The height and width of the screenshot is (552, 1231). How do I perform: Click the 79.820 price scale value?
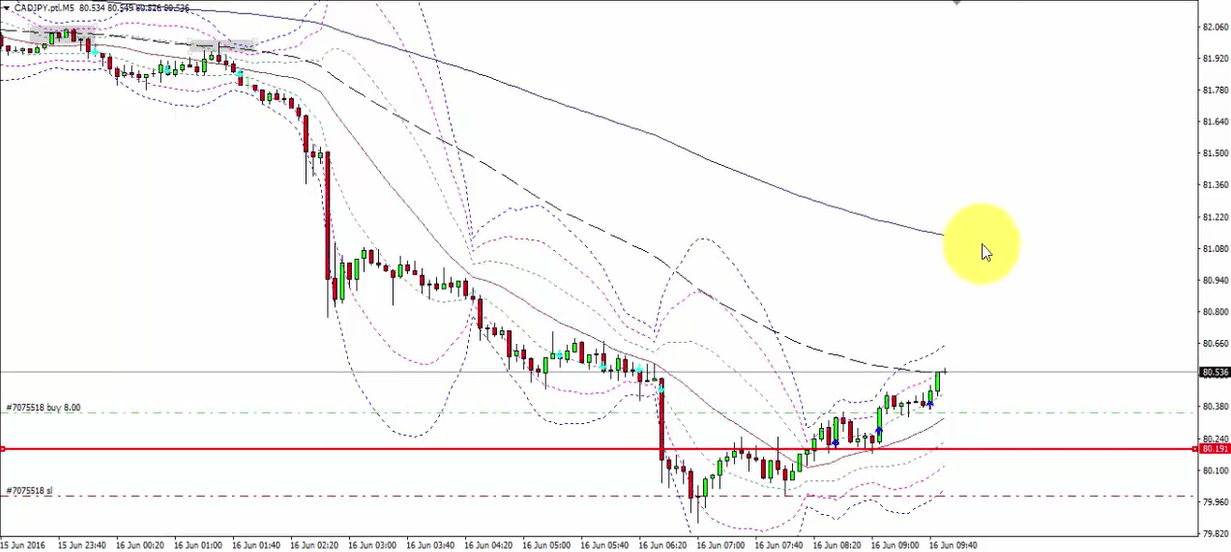tap(1215, 534)
